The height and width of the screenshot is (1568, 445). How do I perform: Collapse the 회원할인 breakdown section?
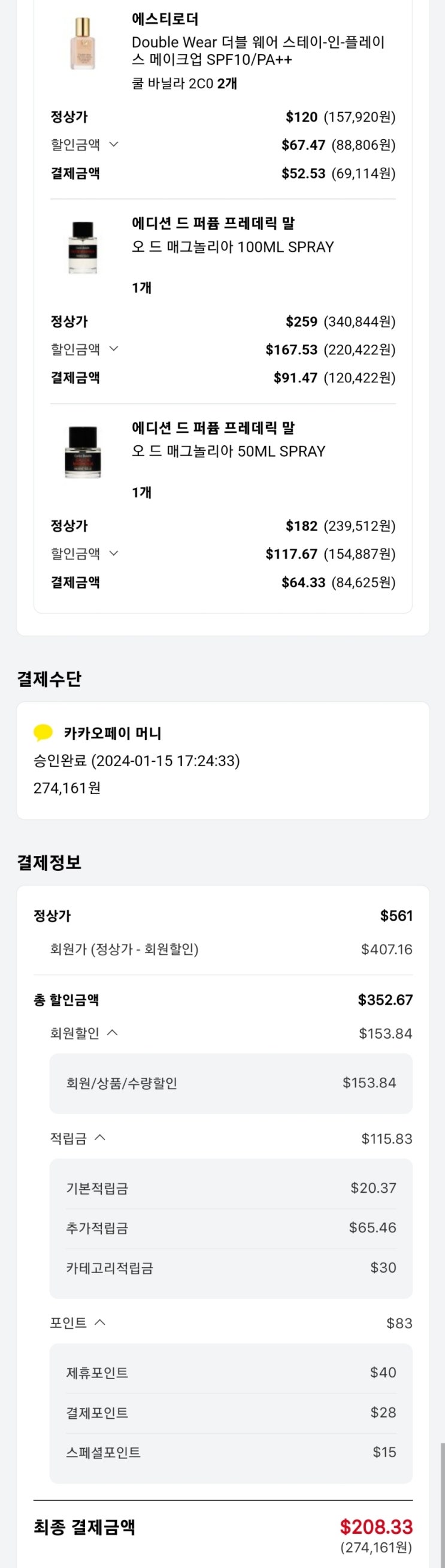[x=84, y=1033]
